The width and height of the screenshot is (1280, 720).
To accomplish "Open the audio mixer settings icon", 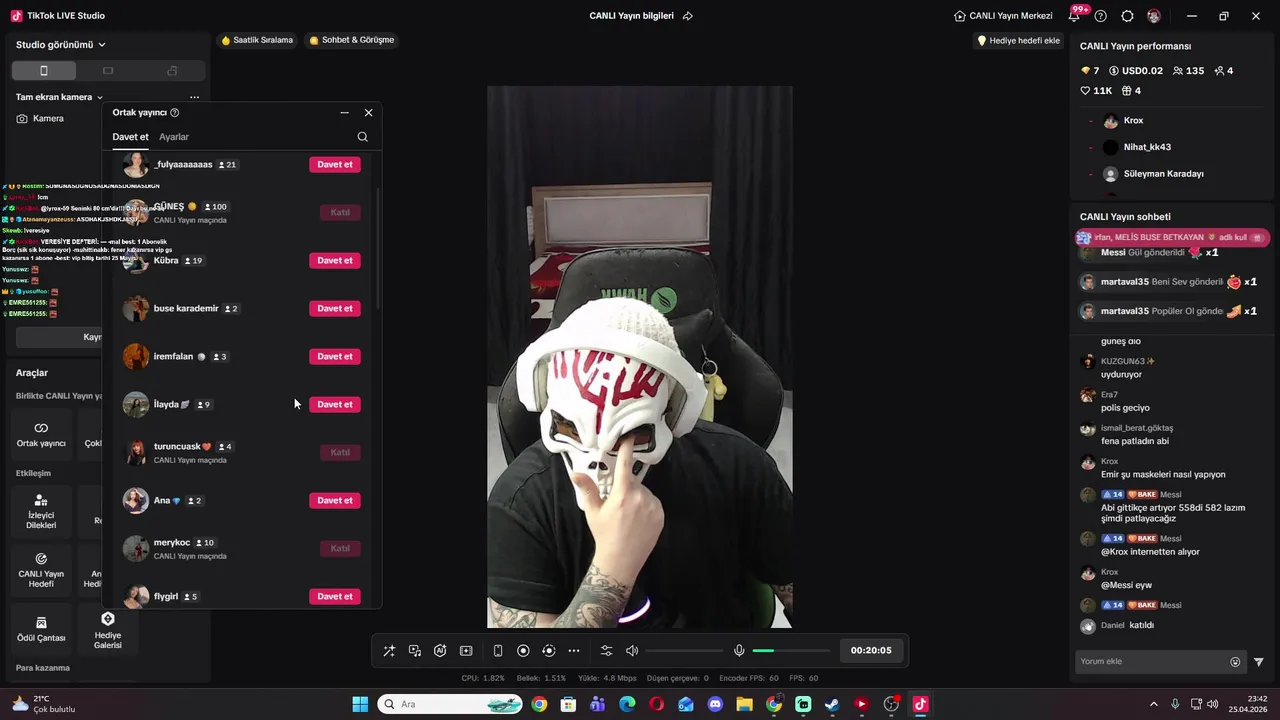I will [x=606, y=650].
